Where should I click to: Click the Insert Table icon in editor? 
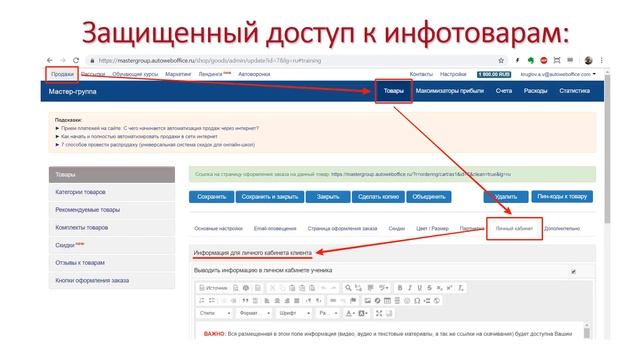coord(387,301)
